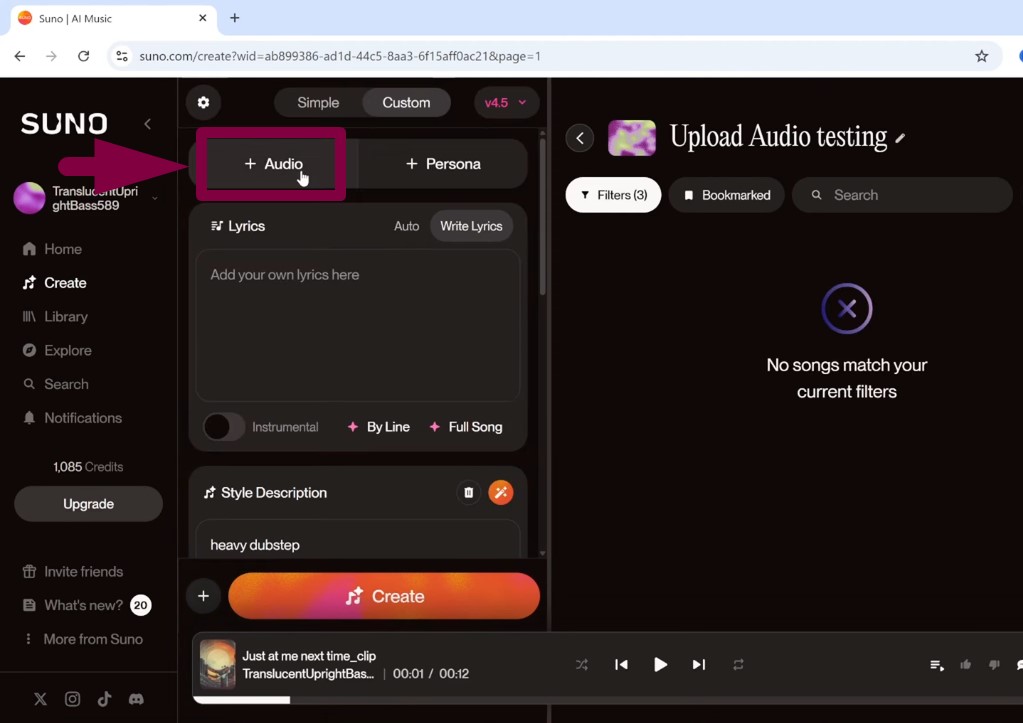The width and height of the screenshot is (1023, 723).
Task: Click the create panel scrollbar
Action: [542, 215]
